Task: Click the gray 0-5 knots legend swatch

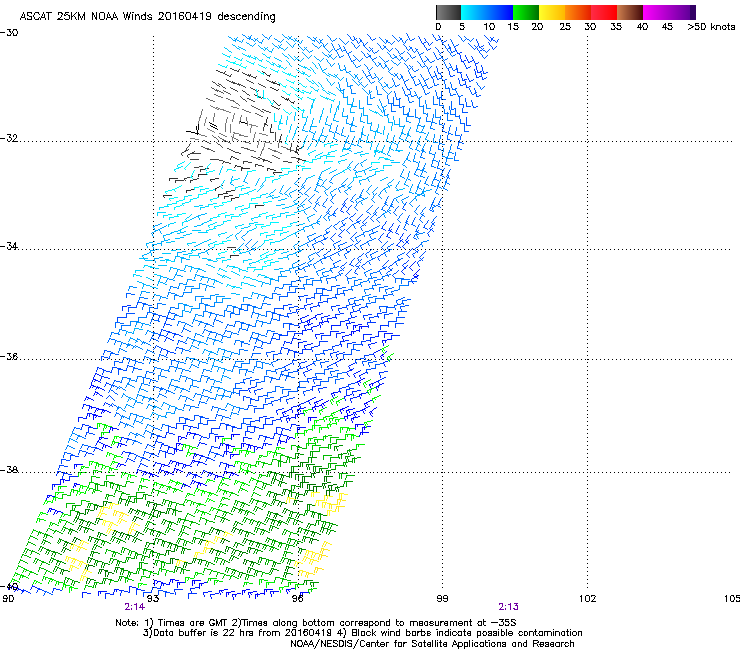Action: pos(448,12)
